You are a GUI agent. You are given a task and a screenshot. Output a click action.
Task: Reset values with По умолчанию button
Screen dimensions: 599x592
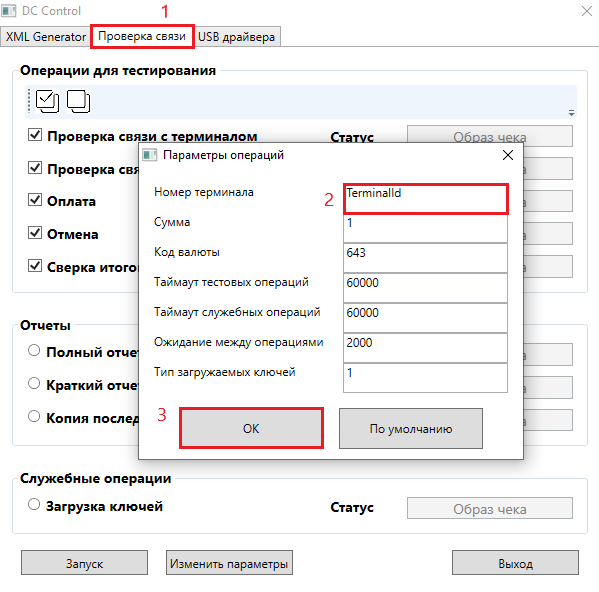pyautogui.click(x=411, y=429)
